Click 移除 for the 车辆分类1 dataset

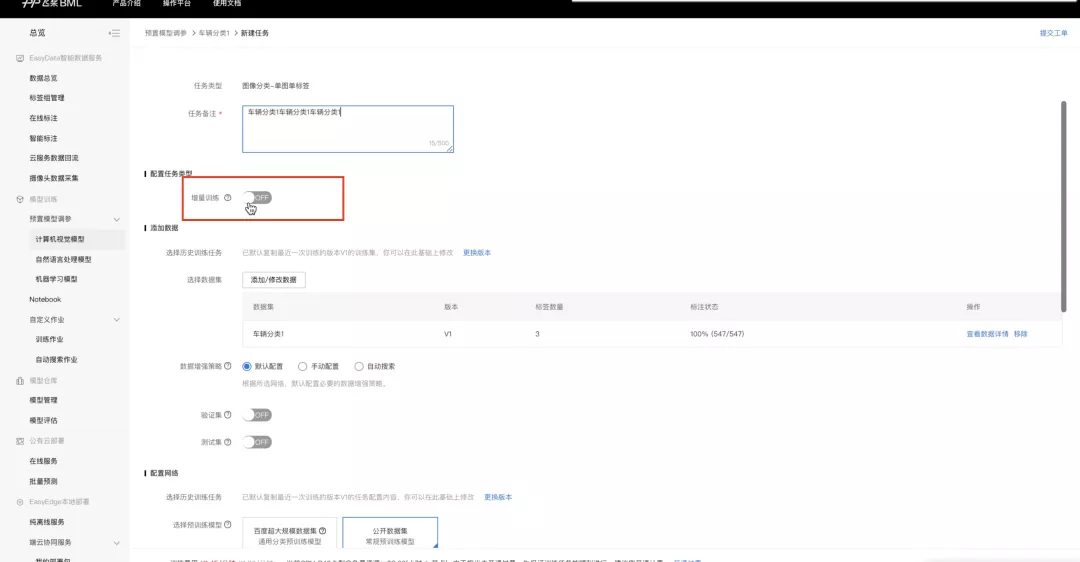click(1021, 334)
